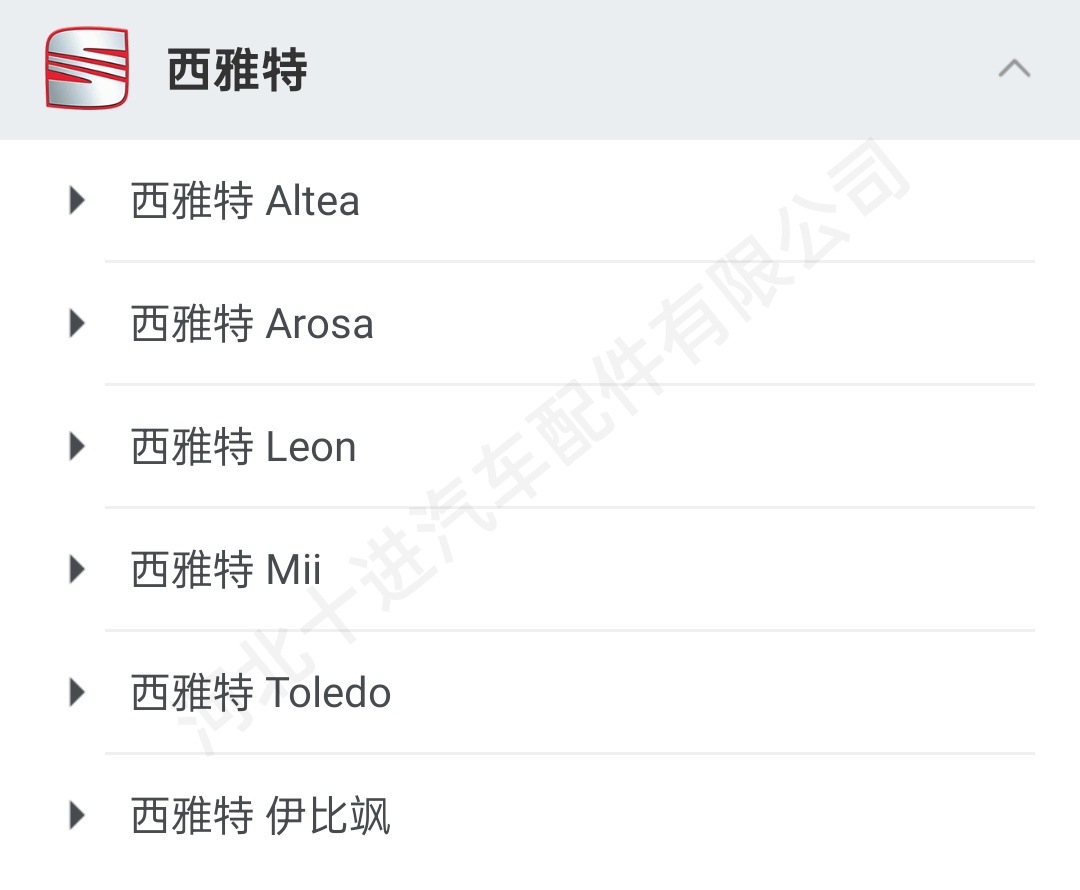Tap the word Altea in the list
Viewport: 1080px width, 890px height.
(x=313, y=201)
